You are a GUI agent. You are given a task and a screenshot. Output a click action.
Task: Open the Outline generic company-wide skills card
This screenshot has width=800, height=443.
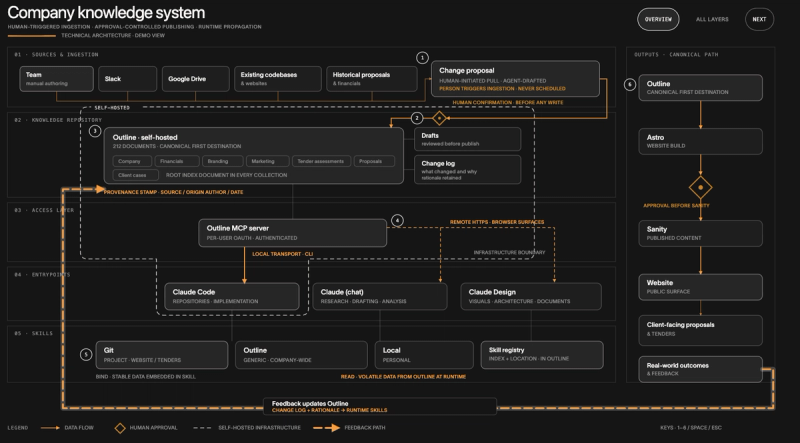302,355
